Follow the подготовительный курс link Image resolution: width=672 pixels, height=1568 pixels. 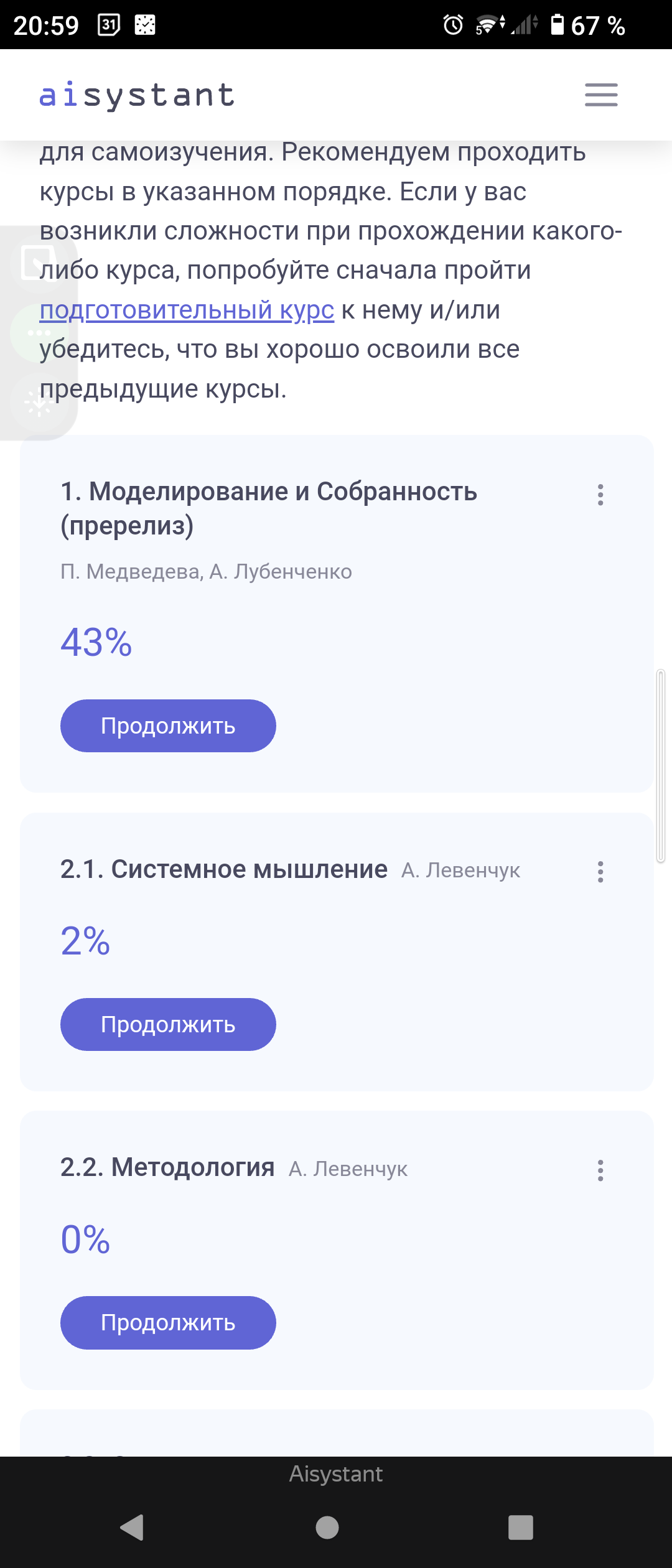(x=187, y=310)
